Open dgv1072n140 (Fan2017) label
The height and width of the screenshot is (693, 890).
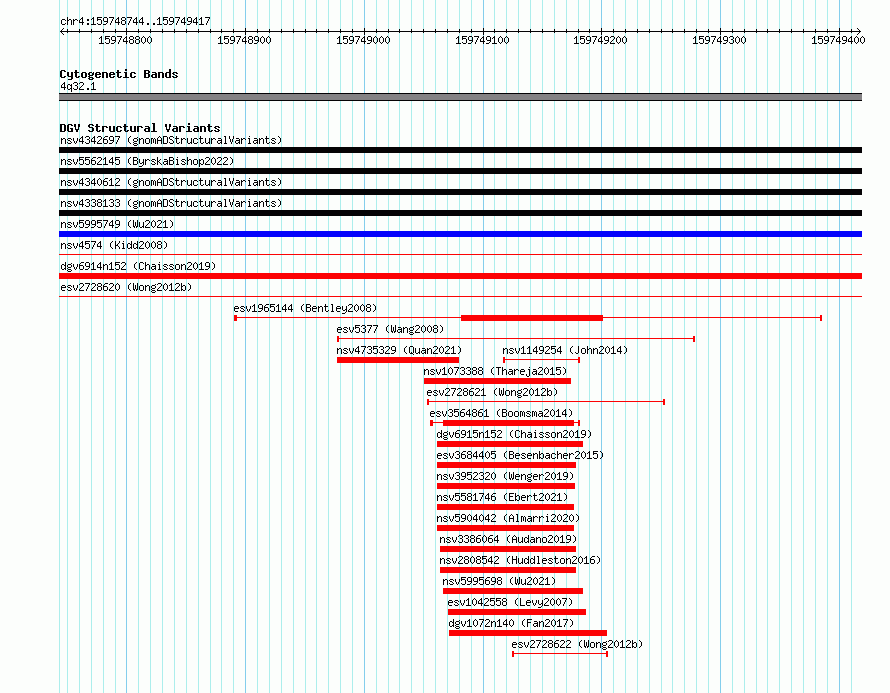(511, 623)
